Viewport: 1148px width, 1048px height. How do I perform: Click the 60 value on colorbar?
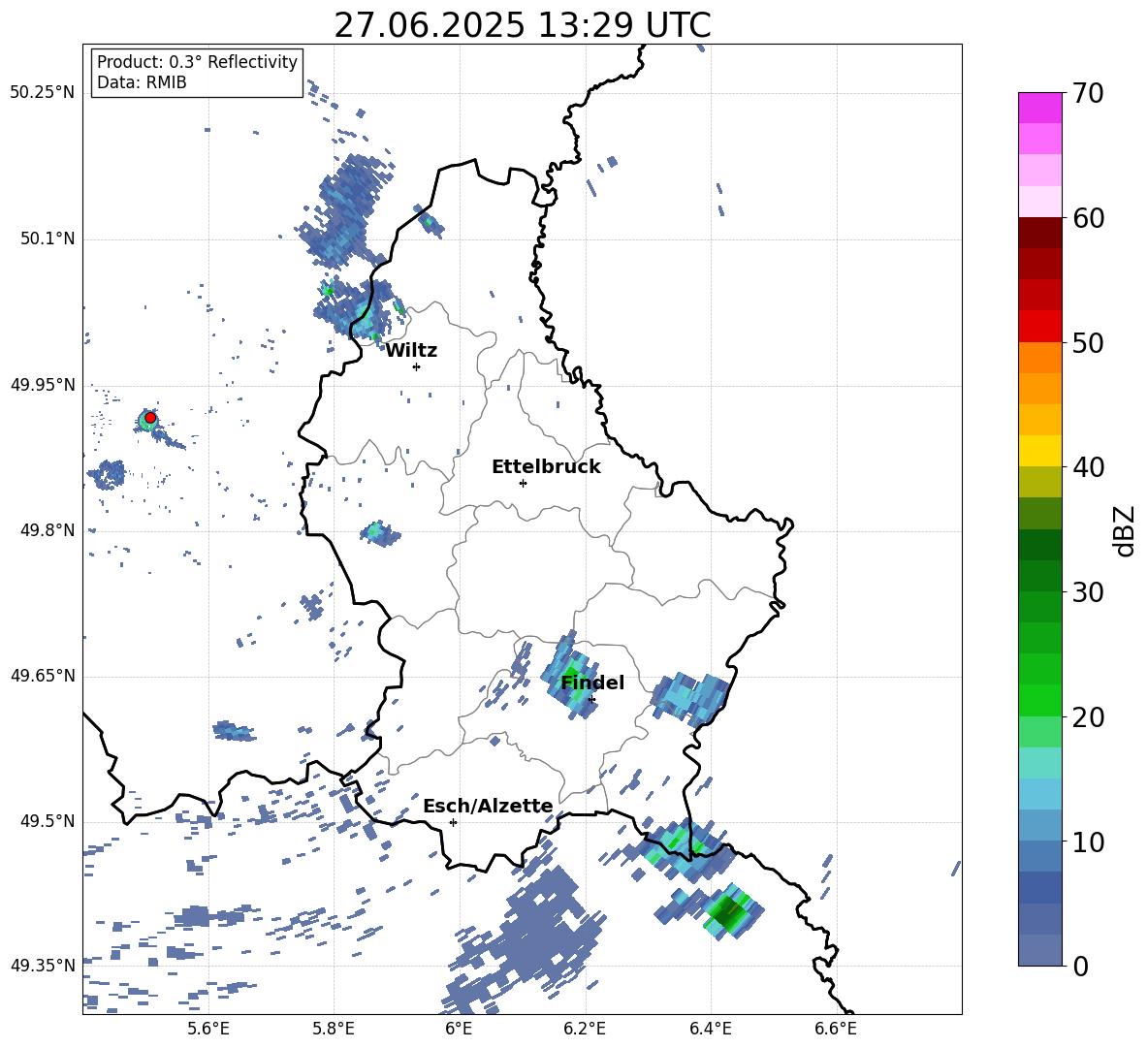click(1088, 218)
